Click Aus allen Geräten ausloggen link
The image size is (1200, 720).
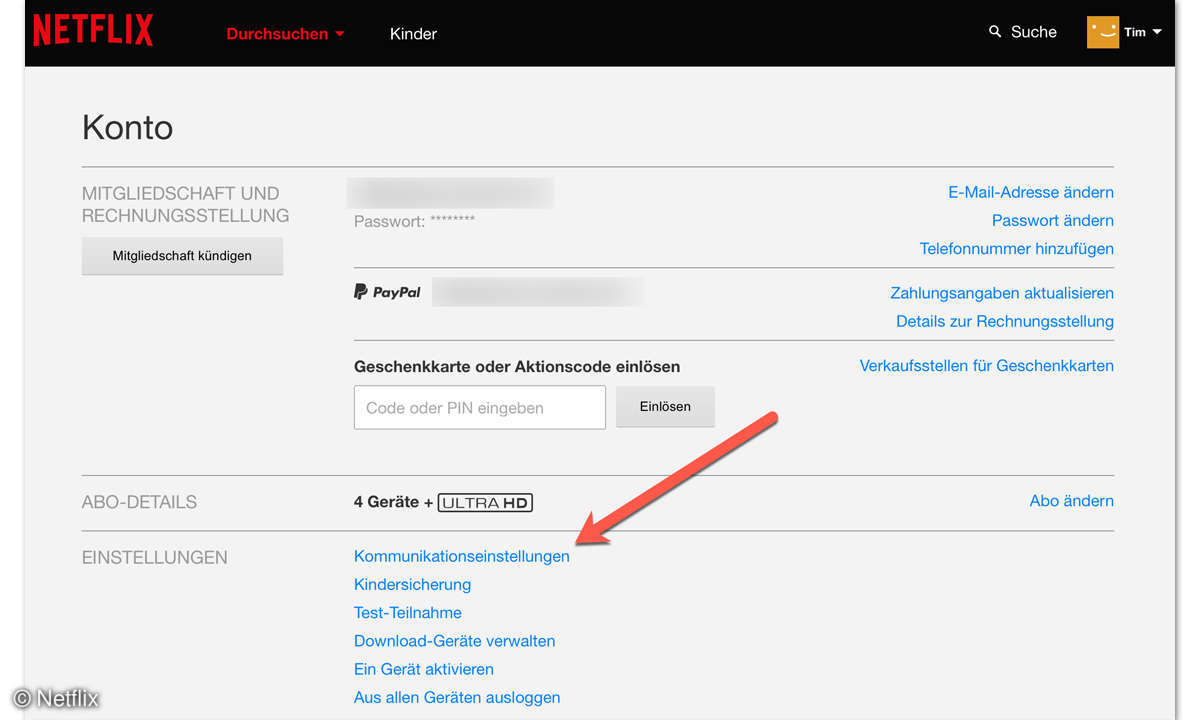pyautogui.click(x=457, y=697)
